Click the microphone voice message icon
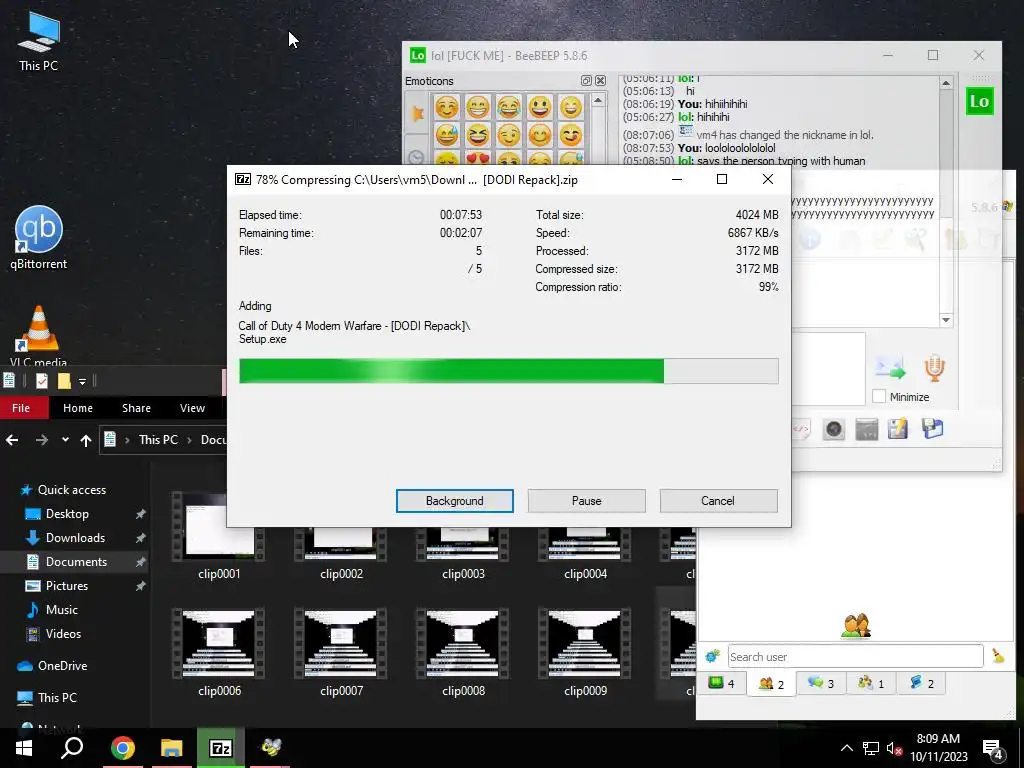This screenshot has height=768, width=1024. tap(935, 368)
